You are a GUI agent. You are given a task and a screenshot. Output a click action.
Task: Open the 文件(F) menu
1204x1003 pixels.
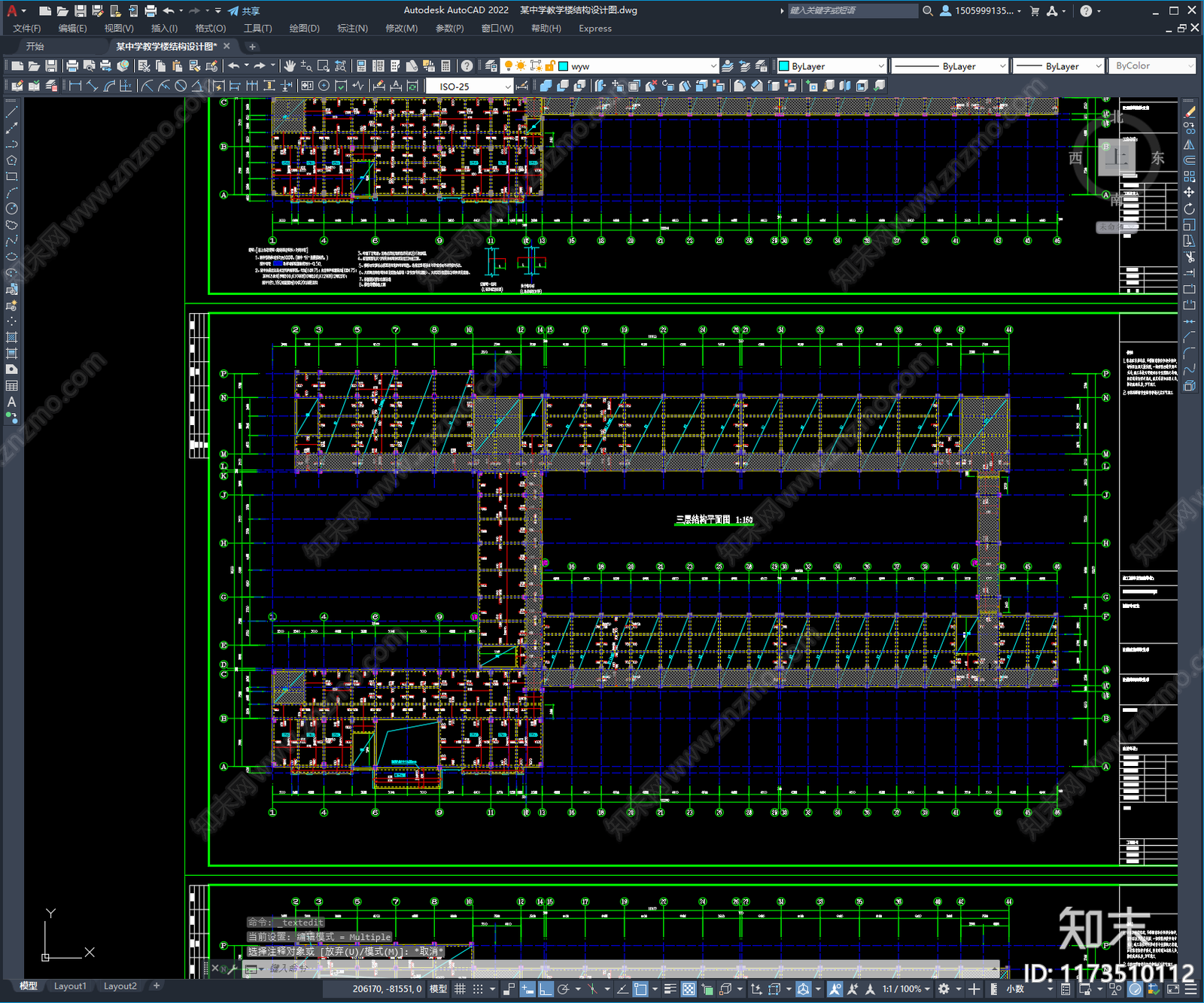tap(27, 29)
